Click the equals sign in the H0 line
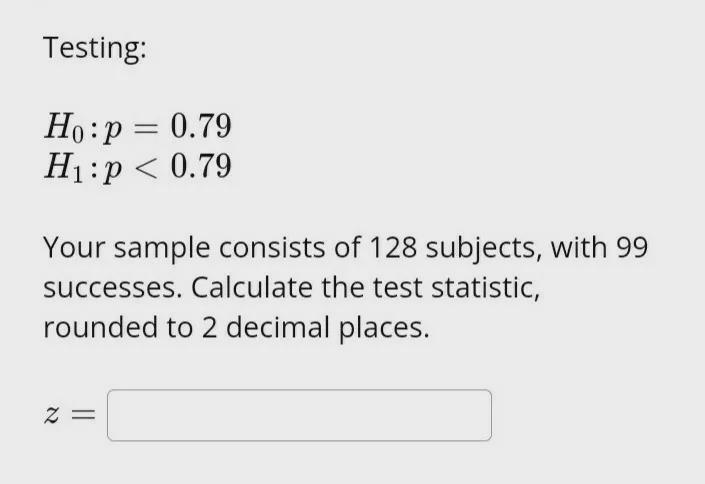Viewport: 705px width, 484px height. tap(148, 127)
